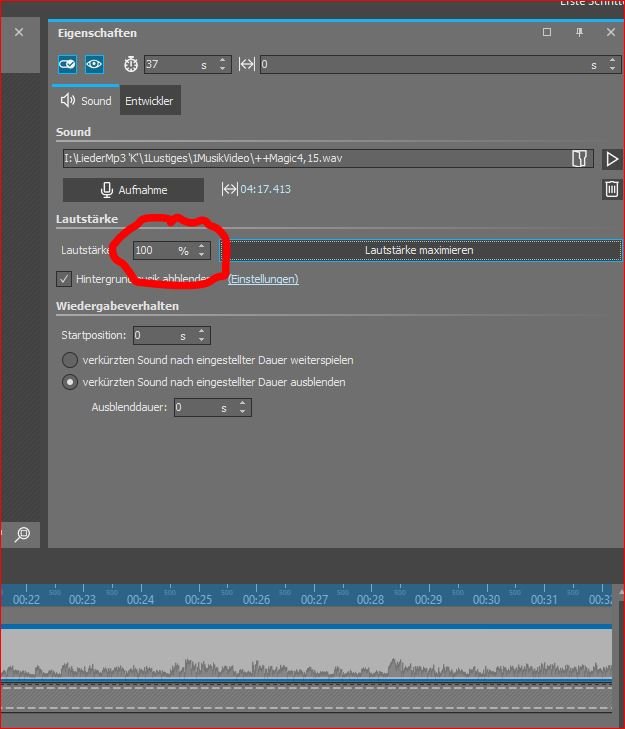Toggle the eye visibility icon
This screenshot has height=729, width=625.
click(94, 64)
